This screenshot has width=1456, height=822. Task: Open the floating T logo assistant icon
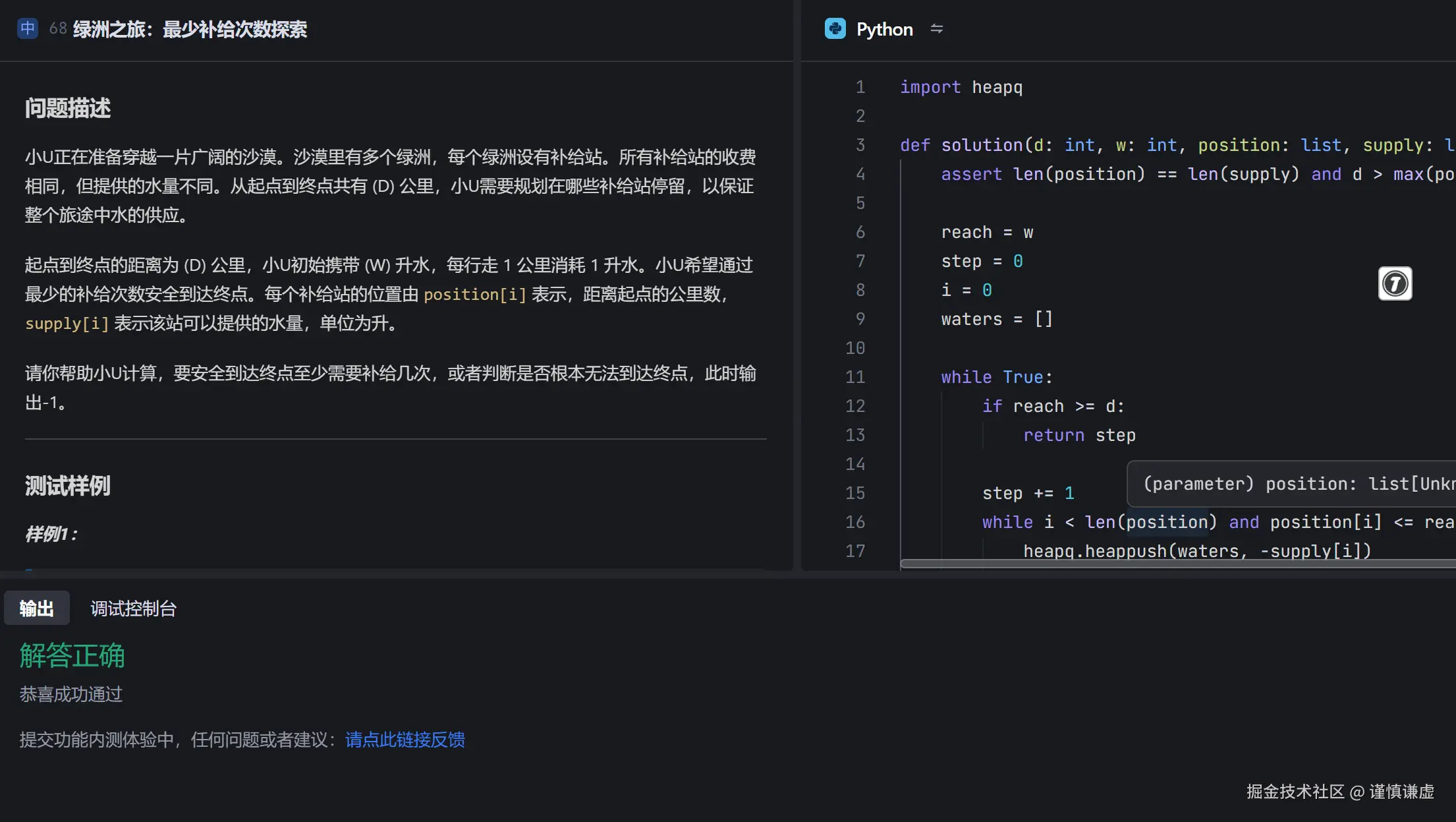coord(1395,283)
